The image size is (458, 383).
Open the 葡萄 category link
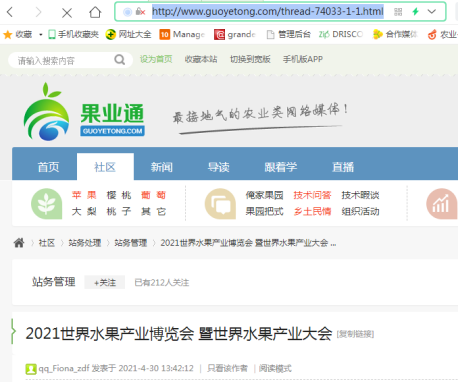click(154, 195)
